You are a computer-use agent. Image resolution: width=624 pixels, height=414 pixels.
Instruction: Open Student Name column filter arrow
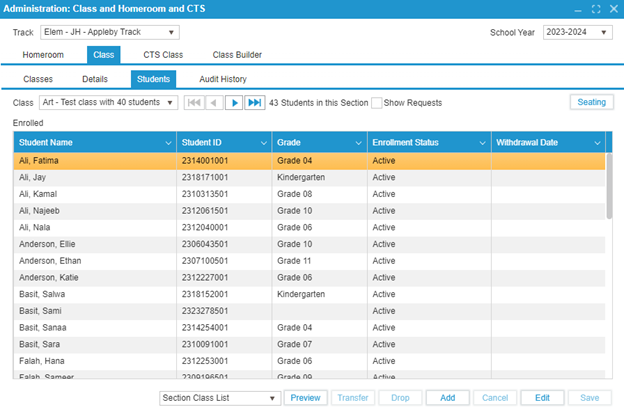tap(168, 143)
